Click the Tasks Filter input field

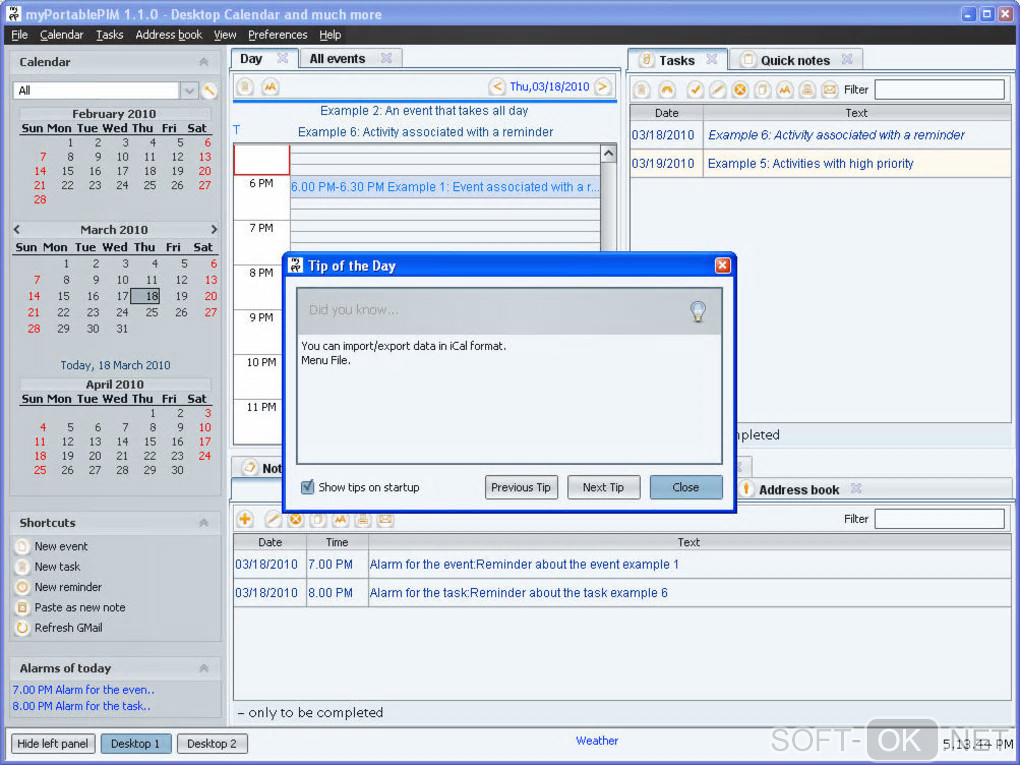point(939,90)
